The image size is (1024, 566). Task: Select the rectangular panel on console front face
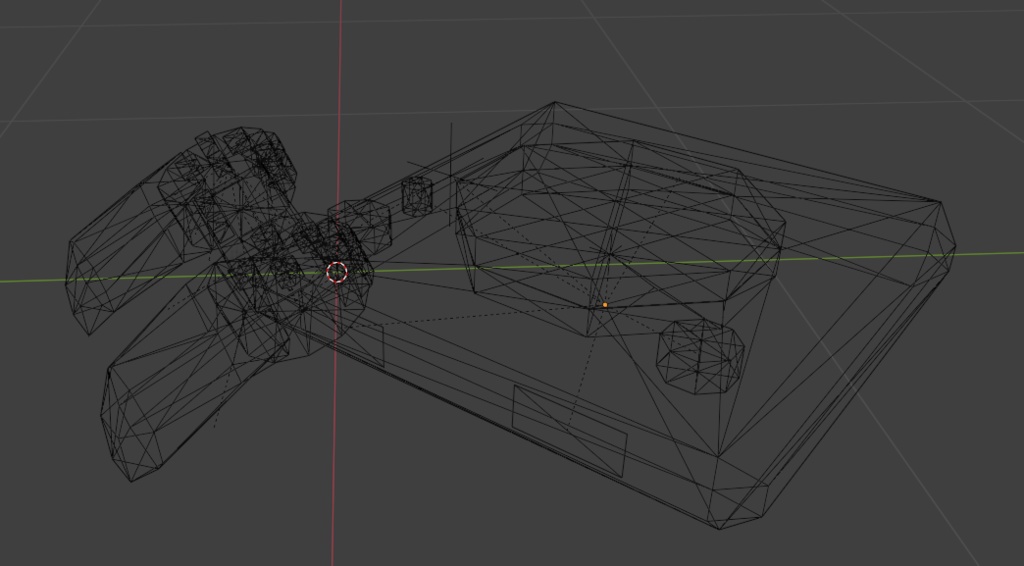[x=569, y=431]
